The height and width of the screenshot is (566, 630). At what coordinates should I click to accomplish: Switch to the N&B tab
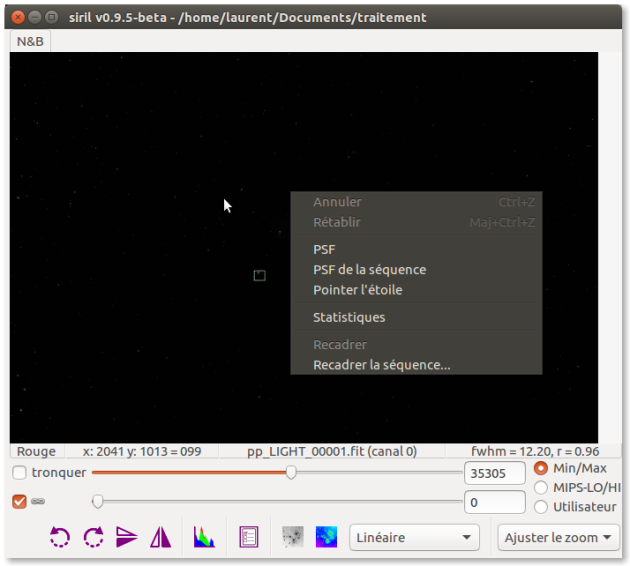point(30,42)
